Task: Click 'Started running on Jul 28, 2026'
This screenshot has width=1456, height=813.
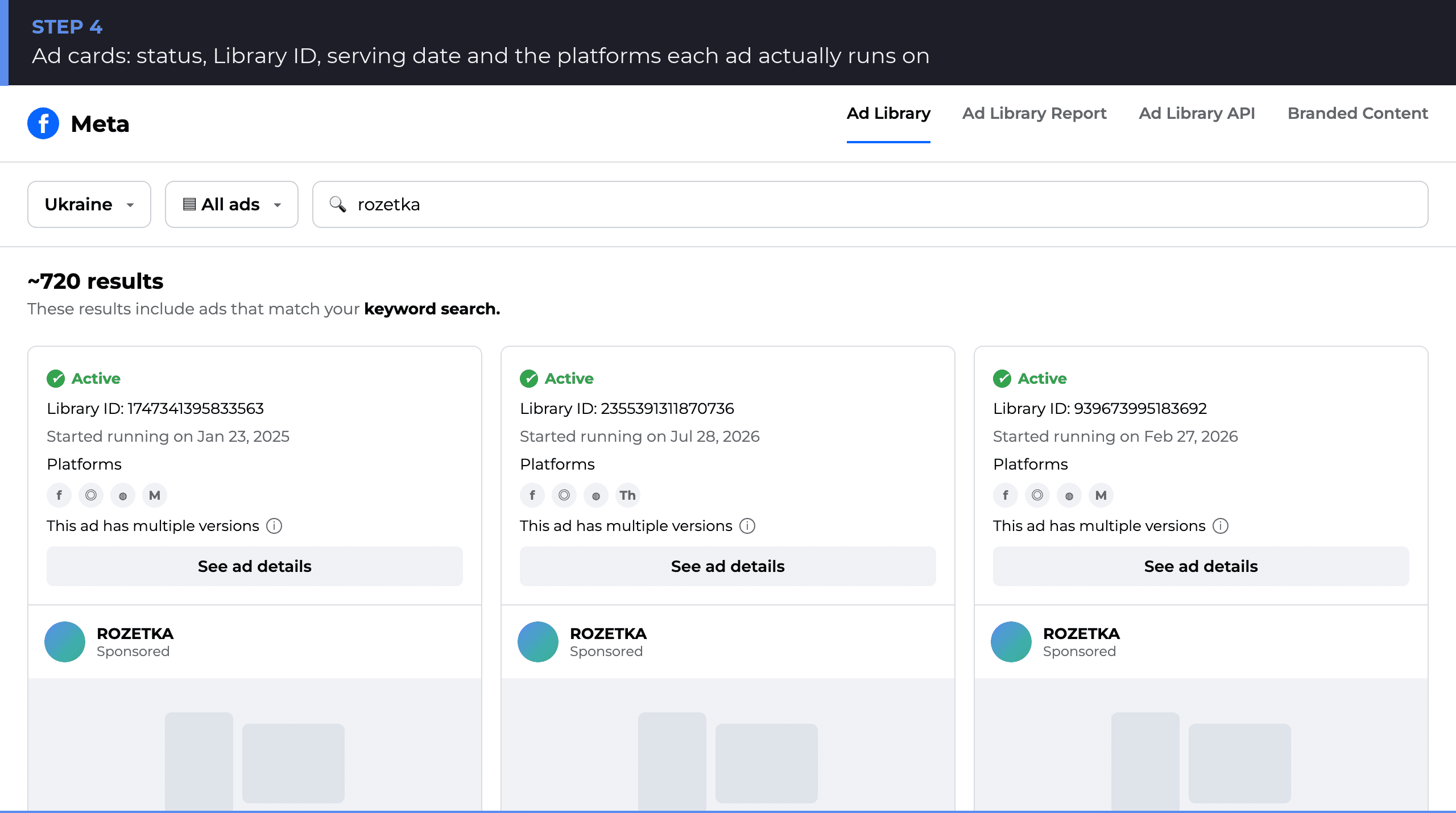Action: point(640,436)
